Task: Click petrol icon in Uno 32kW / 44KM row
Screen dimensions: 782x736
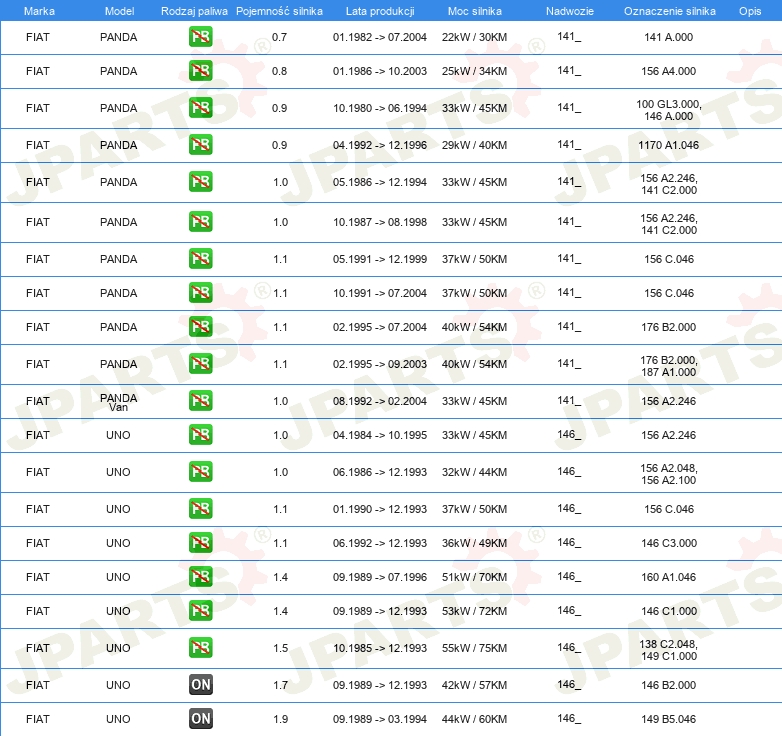Action: coord(200,472)
